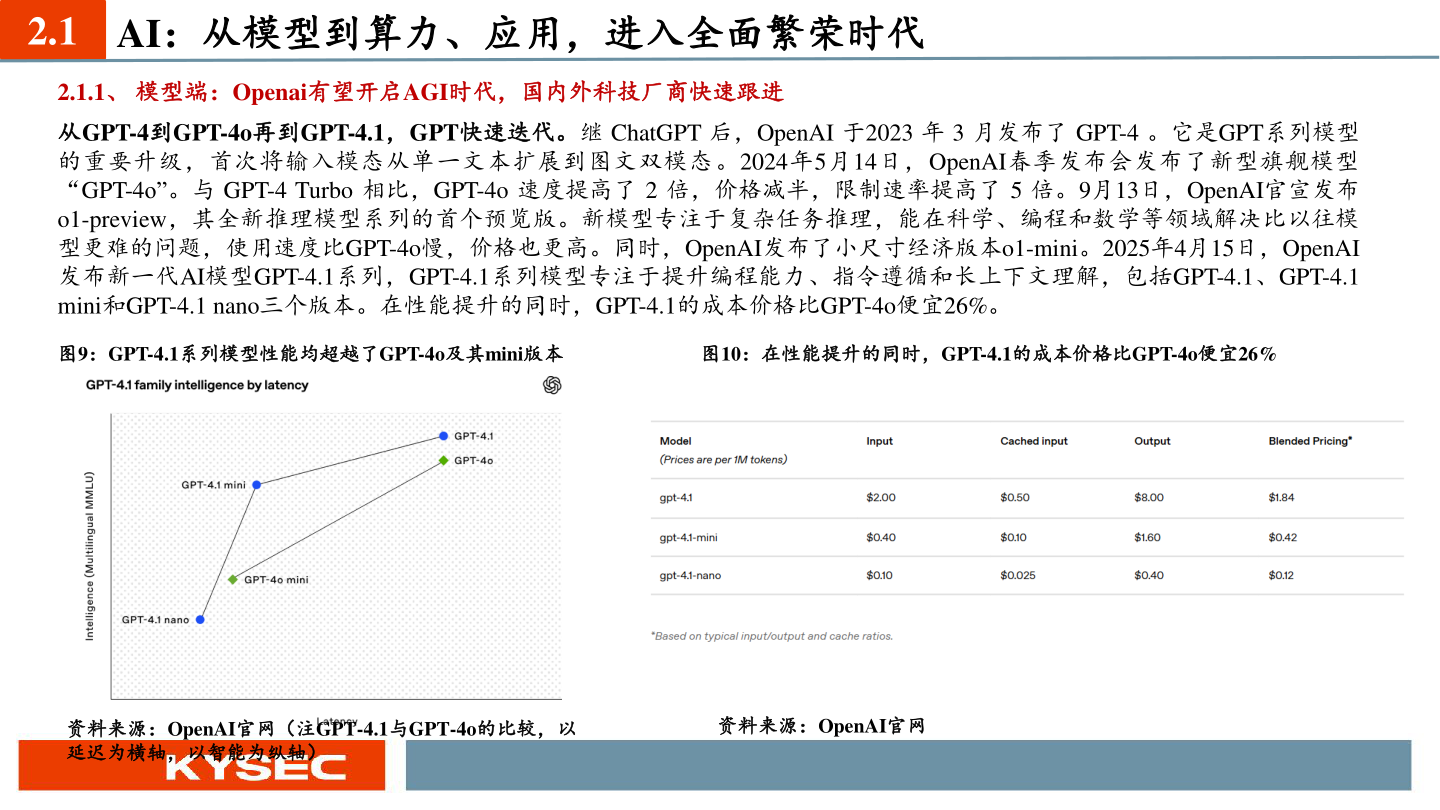Select the GPT-4o green data point

(440, 461)
